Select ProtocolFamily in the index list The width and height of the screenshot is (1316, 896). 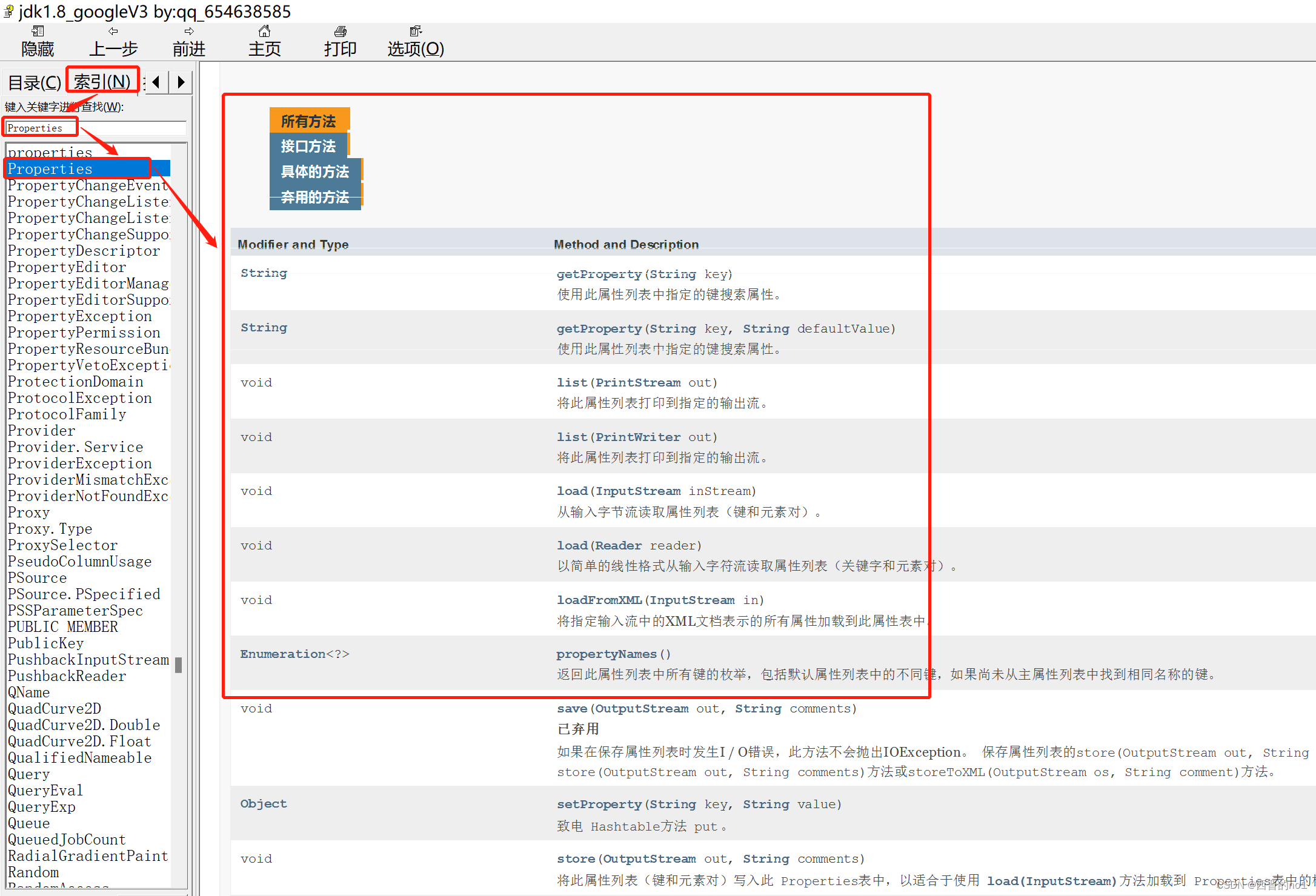tap(67, 414)
